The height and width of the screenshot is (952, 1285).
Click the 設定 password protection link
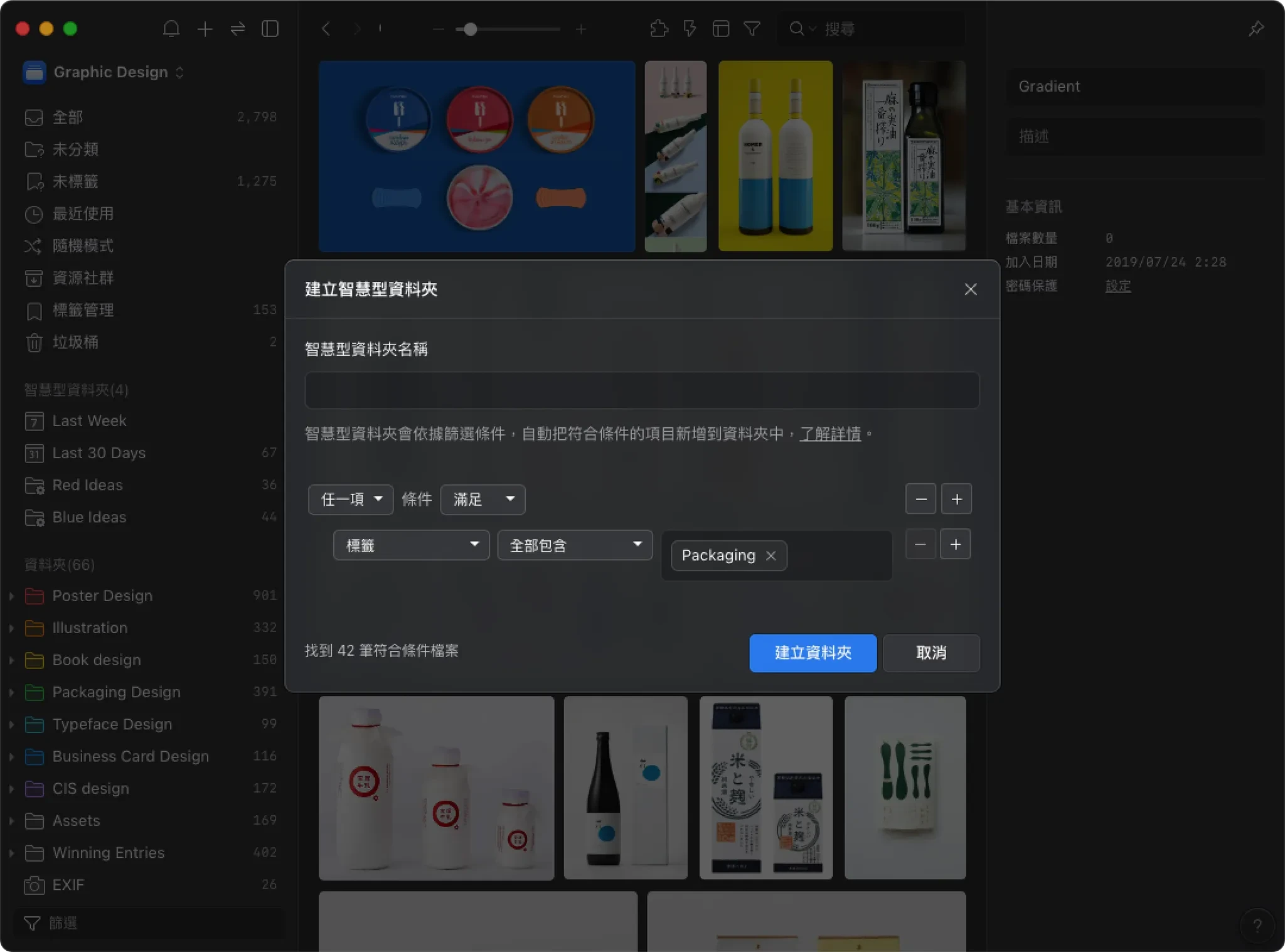(x=1118, y=286)
